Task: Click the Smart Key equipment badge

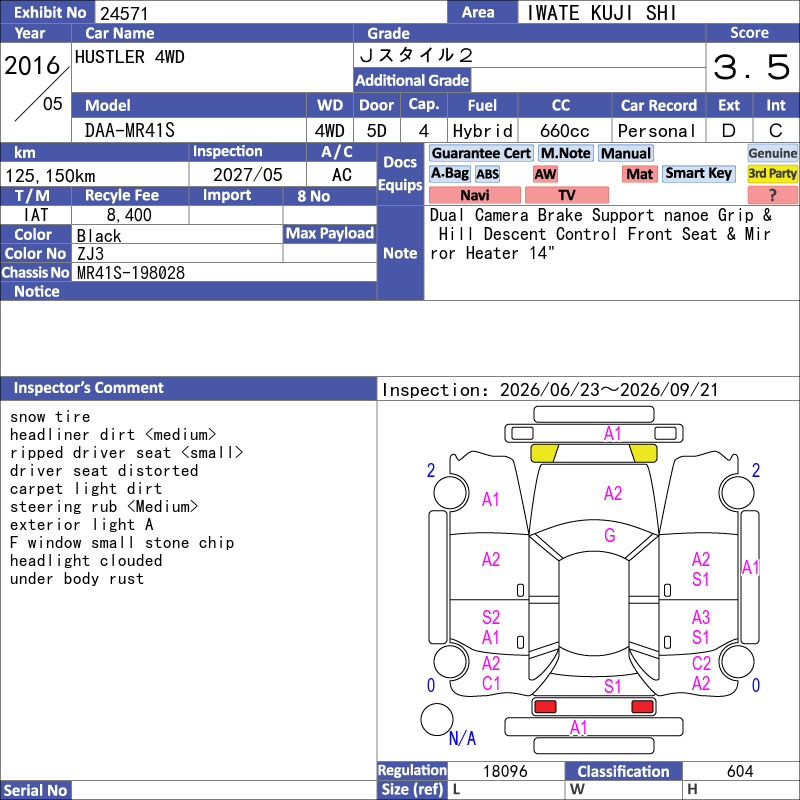Action: [698, 174]
